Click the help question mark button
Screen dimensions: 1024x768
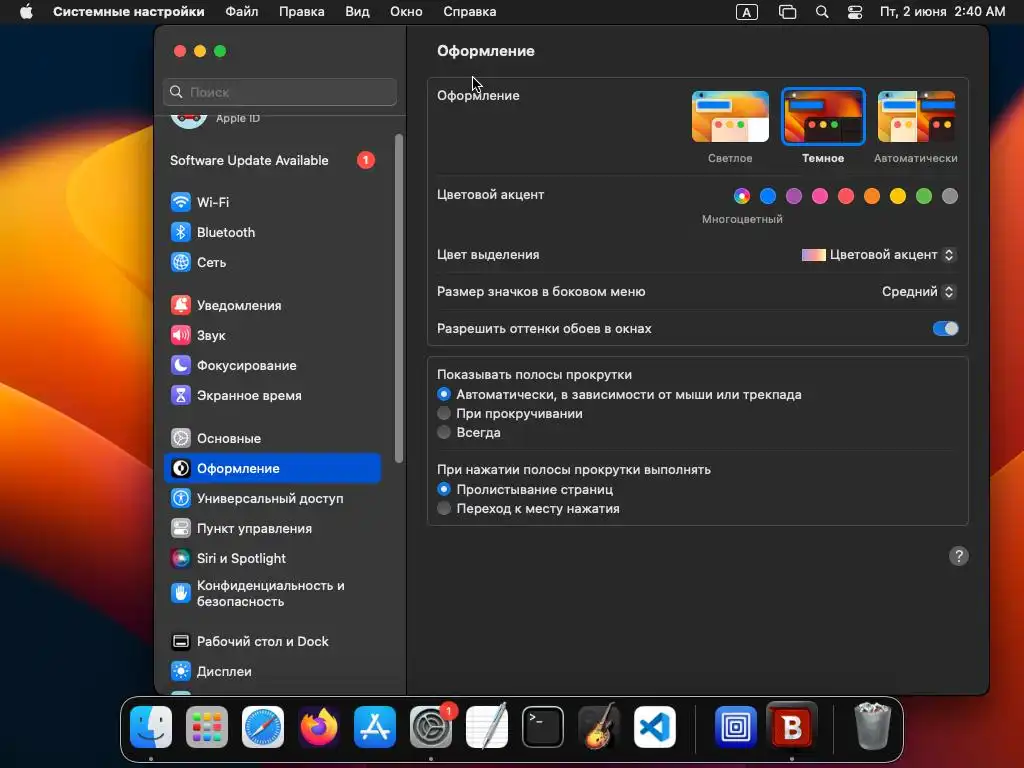pyautogui.click(x=958, y=556)
